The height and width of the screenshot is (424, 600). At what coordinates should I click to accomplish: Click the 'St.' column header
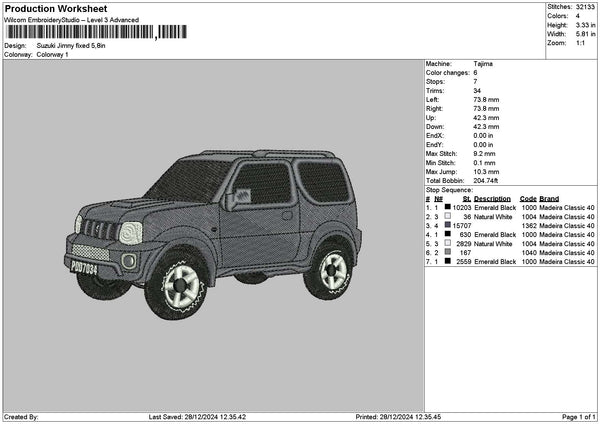[466, 199]
